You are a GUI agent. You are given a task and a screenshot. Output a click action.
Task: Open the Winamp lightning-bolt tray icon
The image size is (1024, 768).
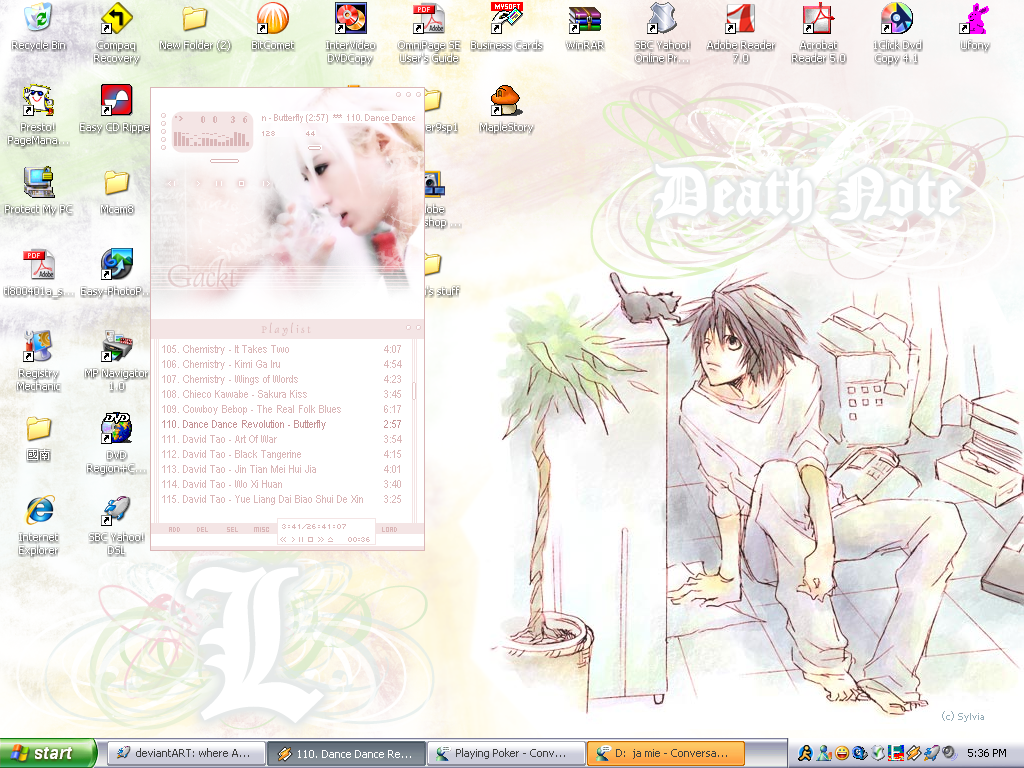tap(913, 753)
